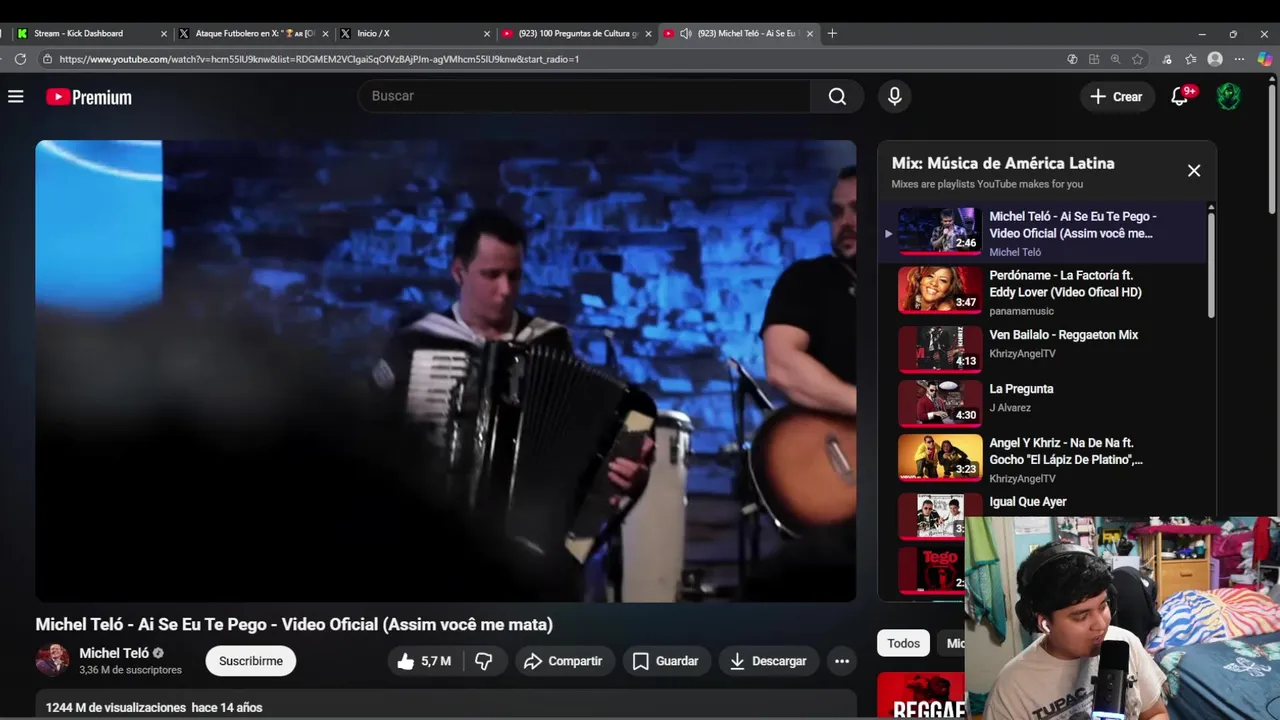Start voice search with microphone icon
1280x720 pixels.
[x=895, y=96]
